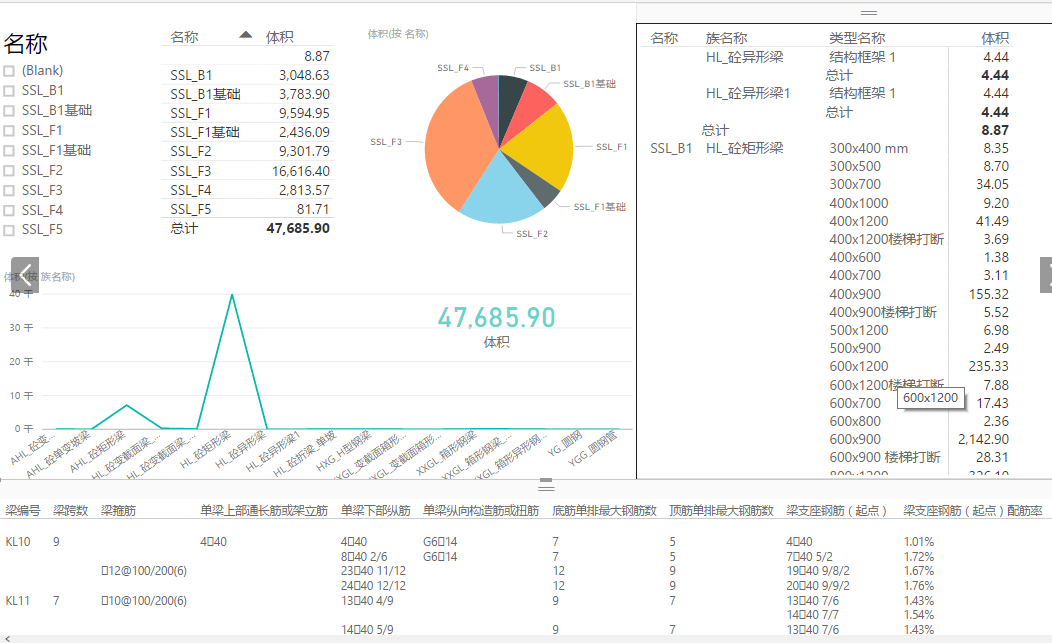
Task: Check the SSL_B1 filter checkbox
Action: (9, 91)
